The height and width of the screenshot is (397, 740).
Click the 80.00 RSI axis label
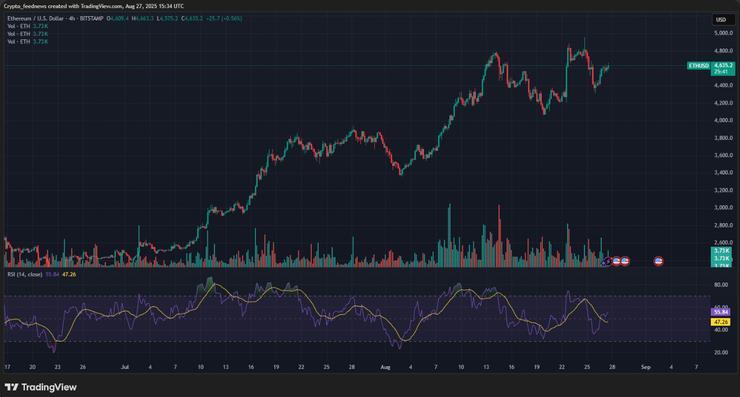tap(721, 285)
